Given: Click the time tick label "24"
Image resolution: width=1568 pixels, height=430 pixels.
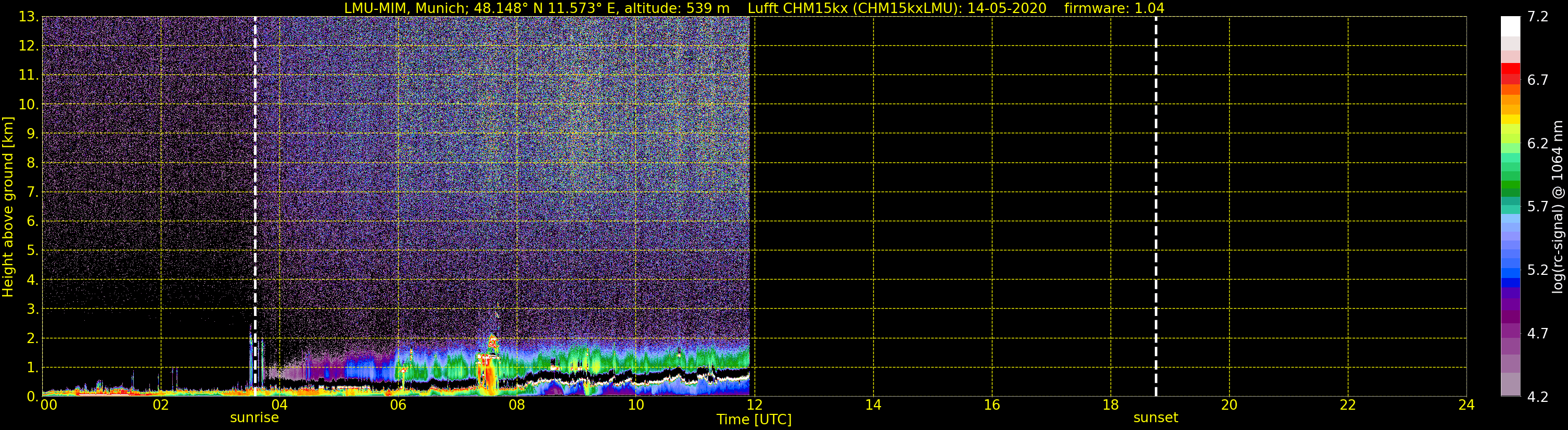Looking at the screenshot, I should tap(1467, 405).
